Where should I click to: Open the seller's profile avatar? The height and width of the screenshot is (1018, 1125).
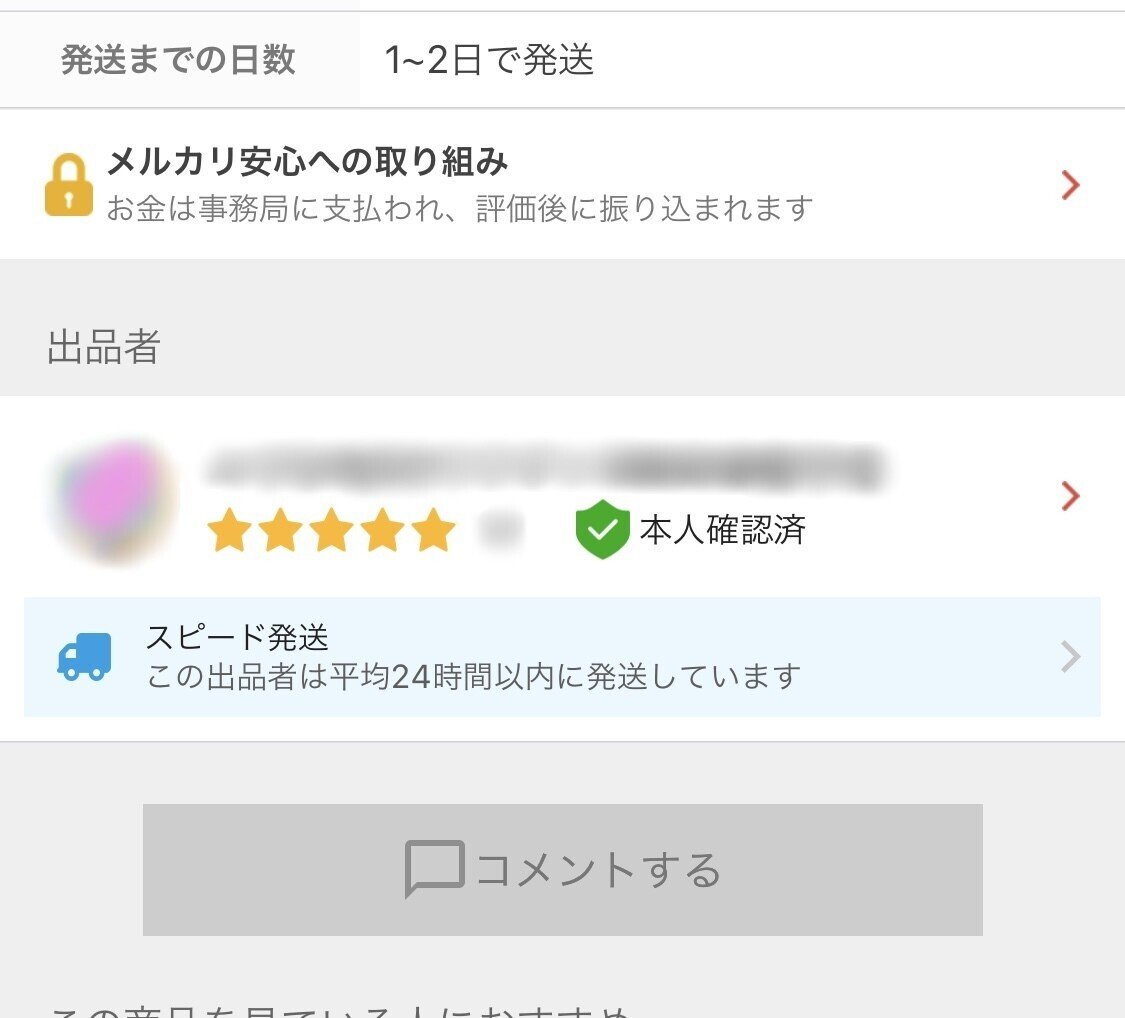[115, 499]
